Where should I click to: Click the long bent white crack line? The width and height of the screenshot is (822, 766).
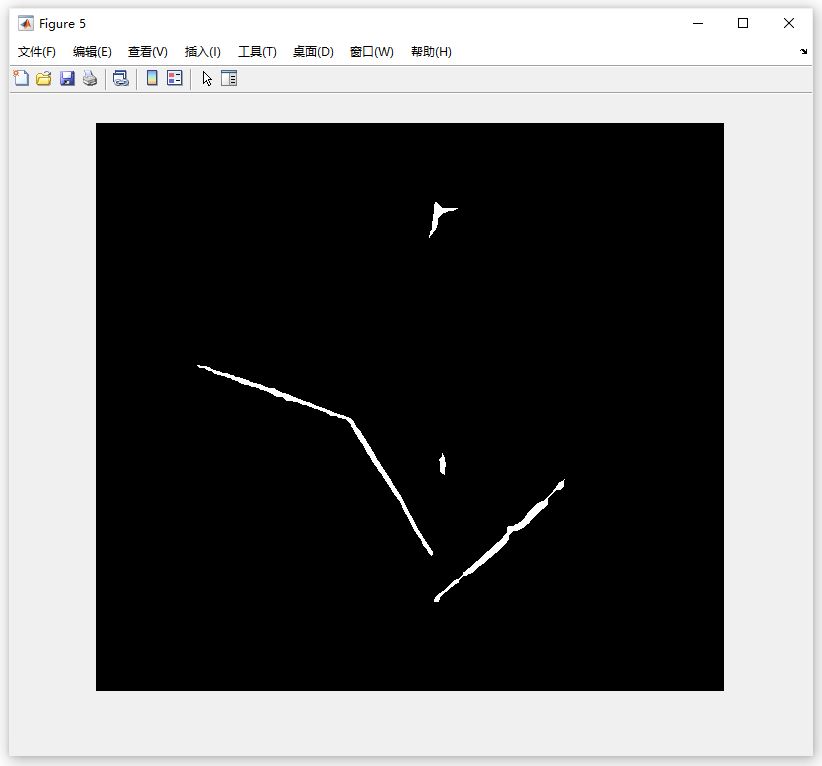click(x=351, y=419)
